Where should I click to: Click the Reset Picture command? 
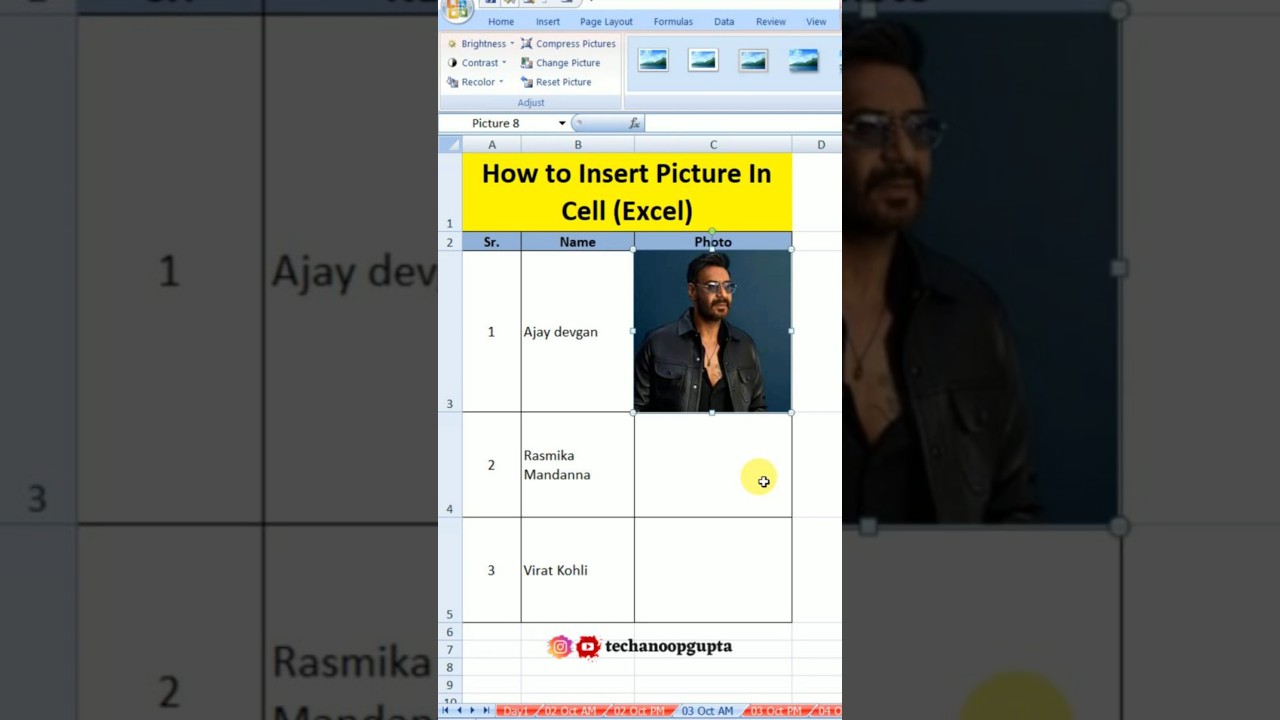[556, 82]
